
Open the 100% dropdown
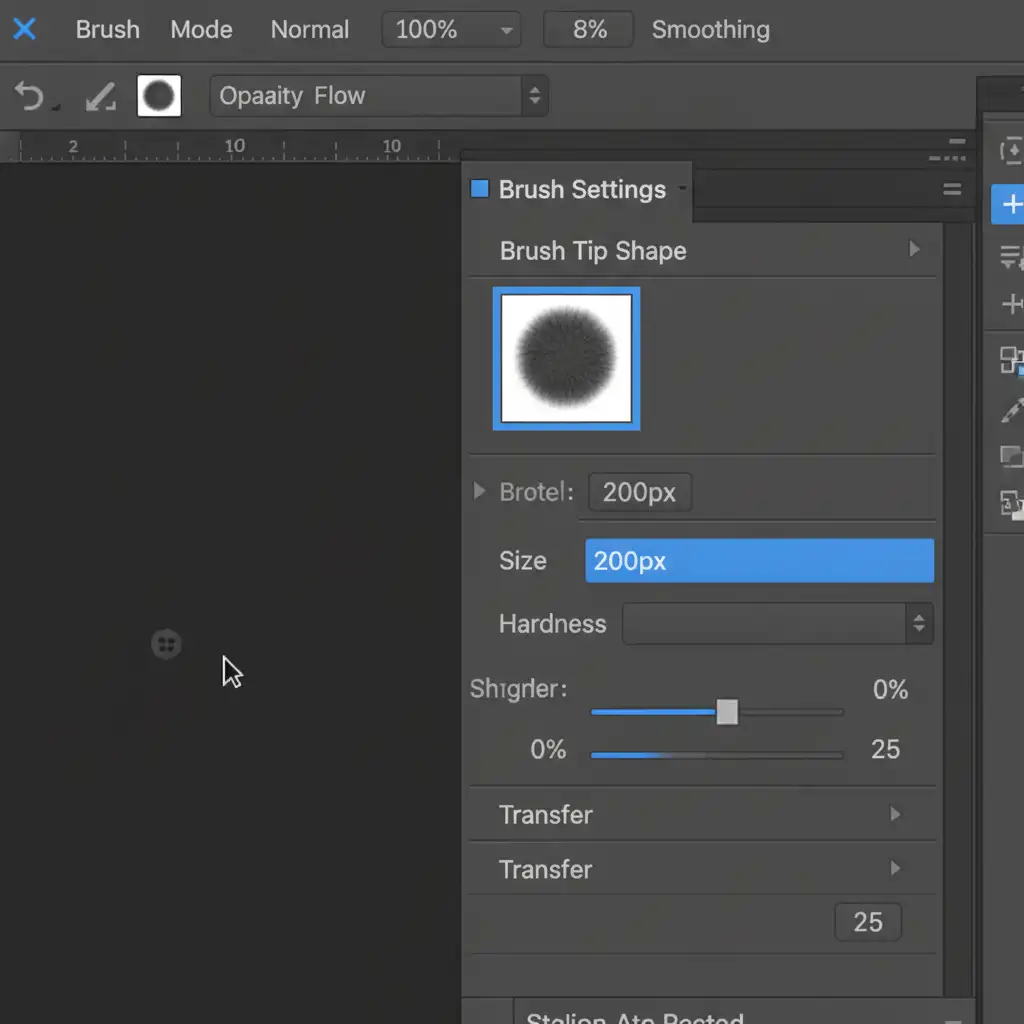(450, 30)
